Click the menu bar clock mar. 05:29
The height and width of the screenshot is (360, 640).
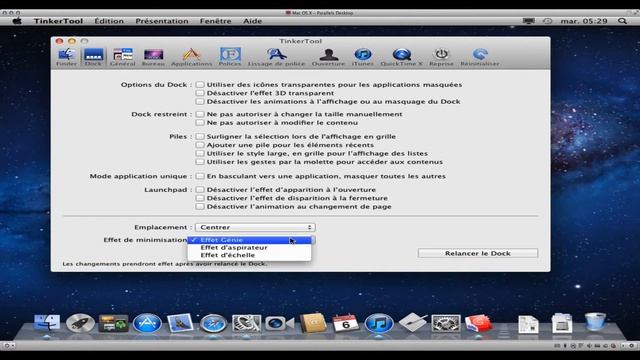tap(584, 21)
